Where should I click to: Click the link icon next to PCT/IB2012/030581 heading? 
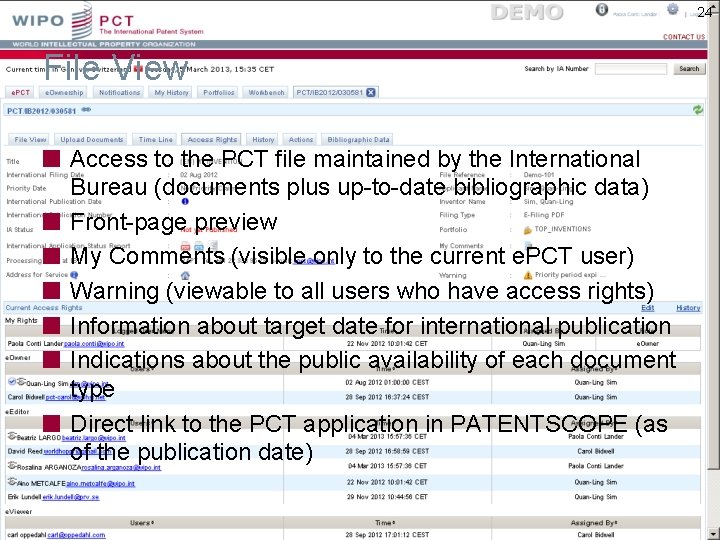click(x=86, y=110)
